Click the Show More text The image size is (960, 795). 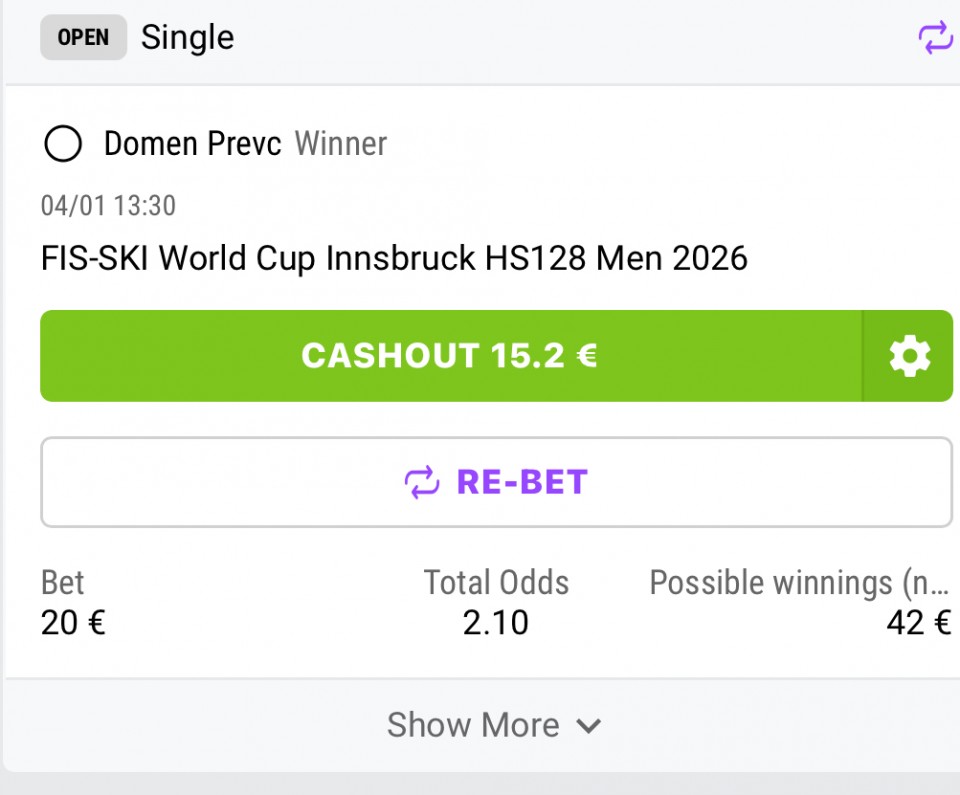click(473, 725)
